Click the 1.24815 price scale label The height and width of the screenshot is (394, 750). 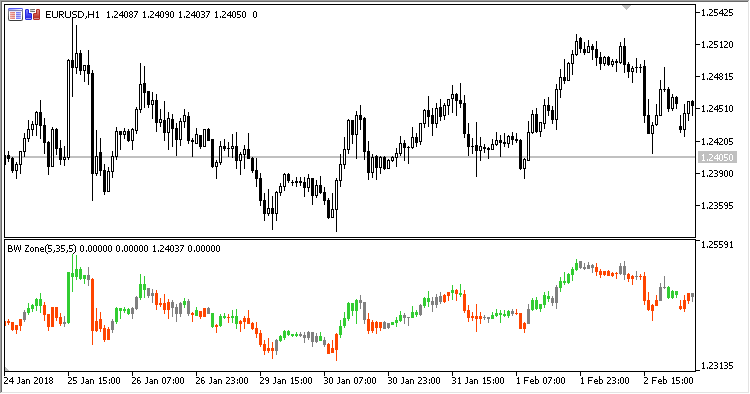[717, 77]
